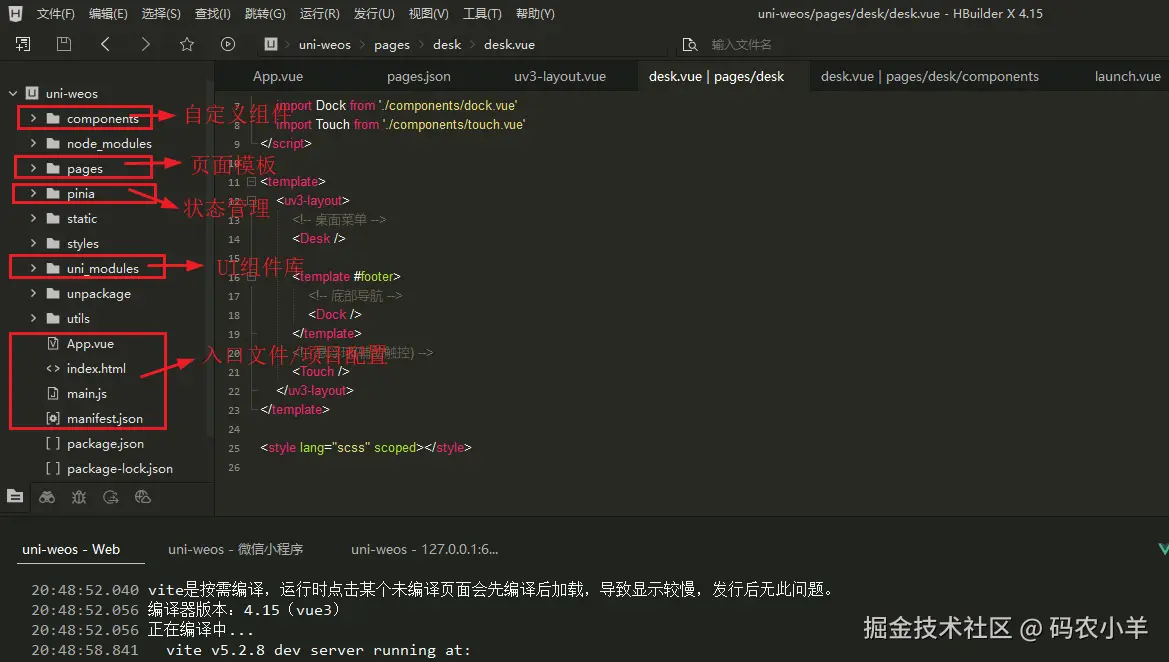Expand the unpackage folder chevron
This screenshot has height=662, width=1169.
coord(33,293)
